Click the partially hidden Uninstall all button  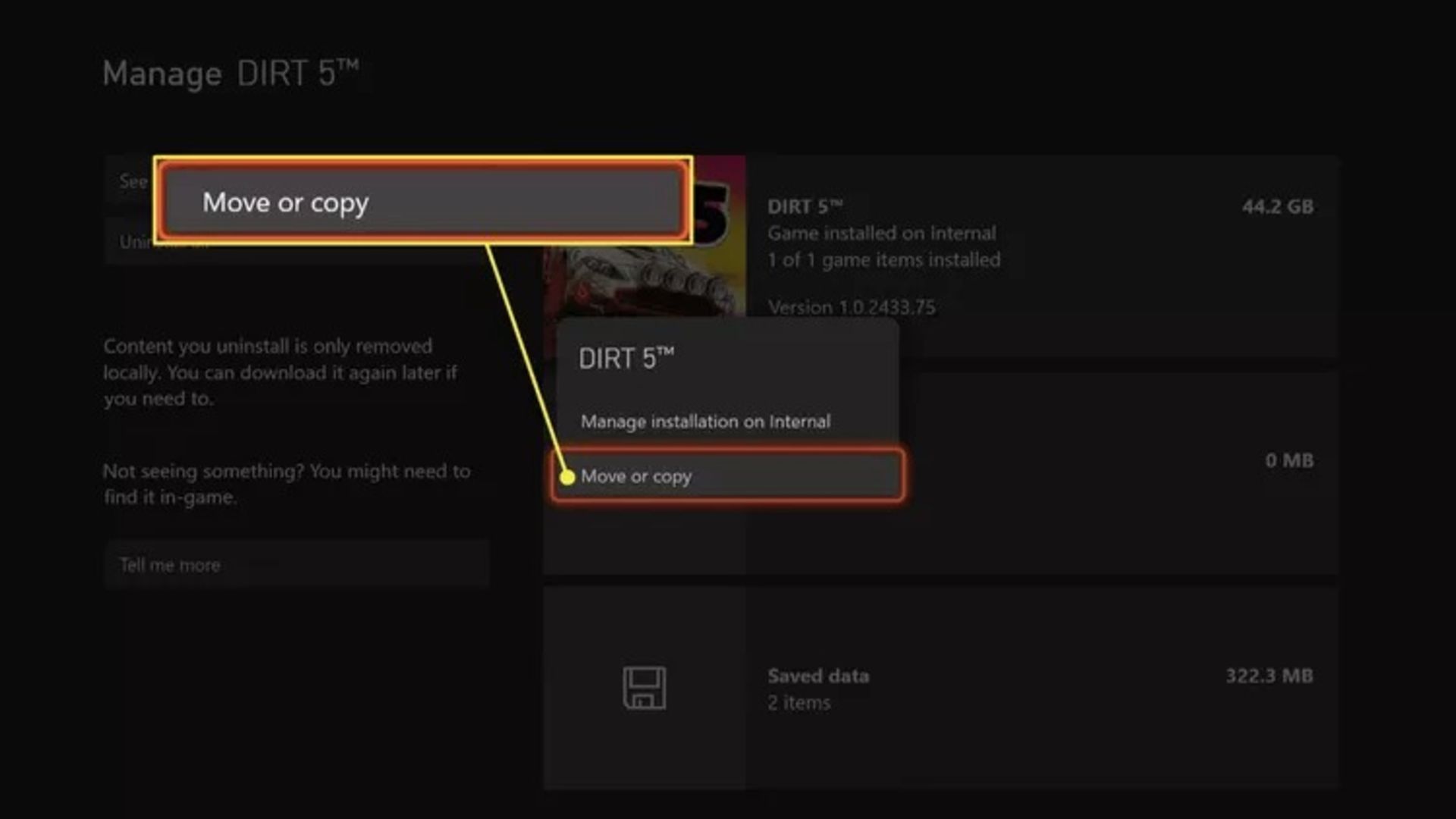tap(135, 243)
